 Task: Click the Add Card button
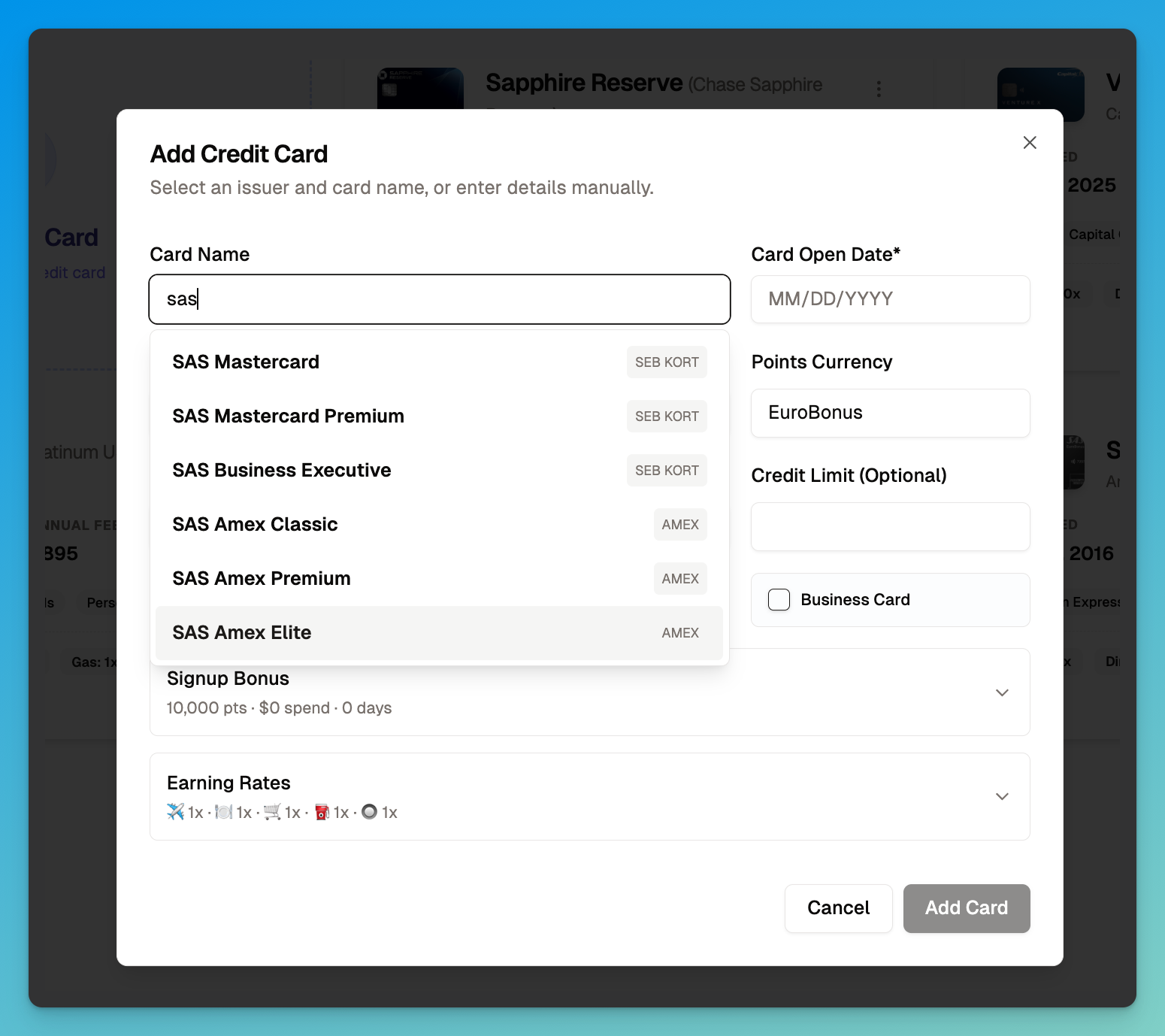pyautogui.click(x=967, y=908)
